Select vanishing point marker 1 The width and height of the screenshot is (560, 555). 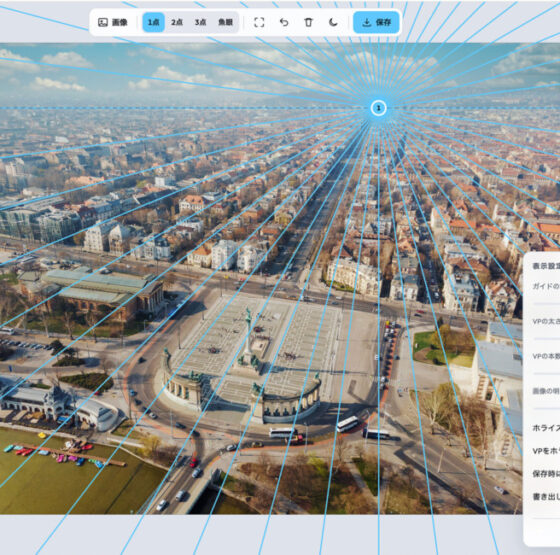pos(379,108)
